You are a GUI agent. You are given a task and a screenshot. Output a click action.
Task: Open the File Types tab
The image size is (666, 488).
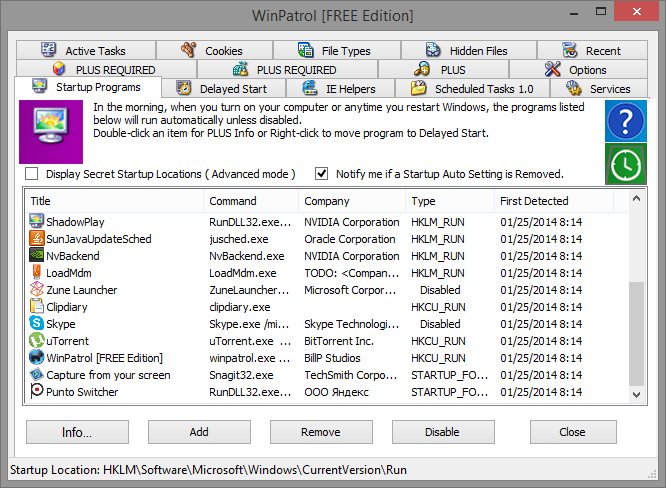pyautogui.click(x=337, y=50)
